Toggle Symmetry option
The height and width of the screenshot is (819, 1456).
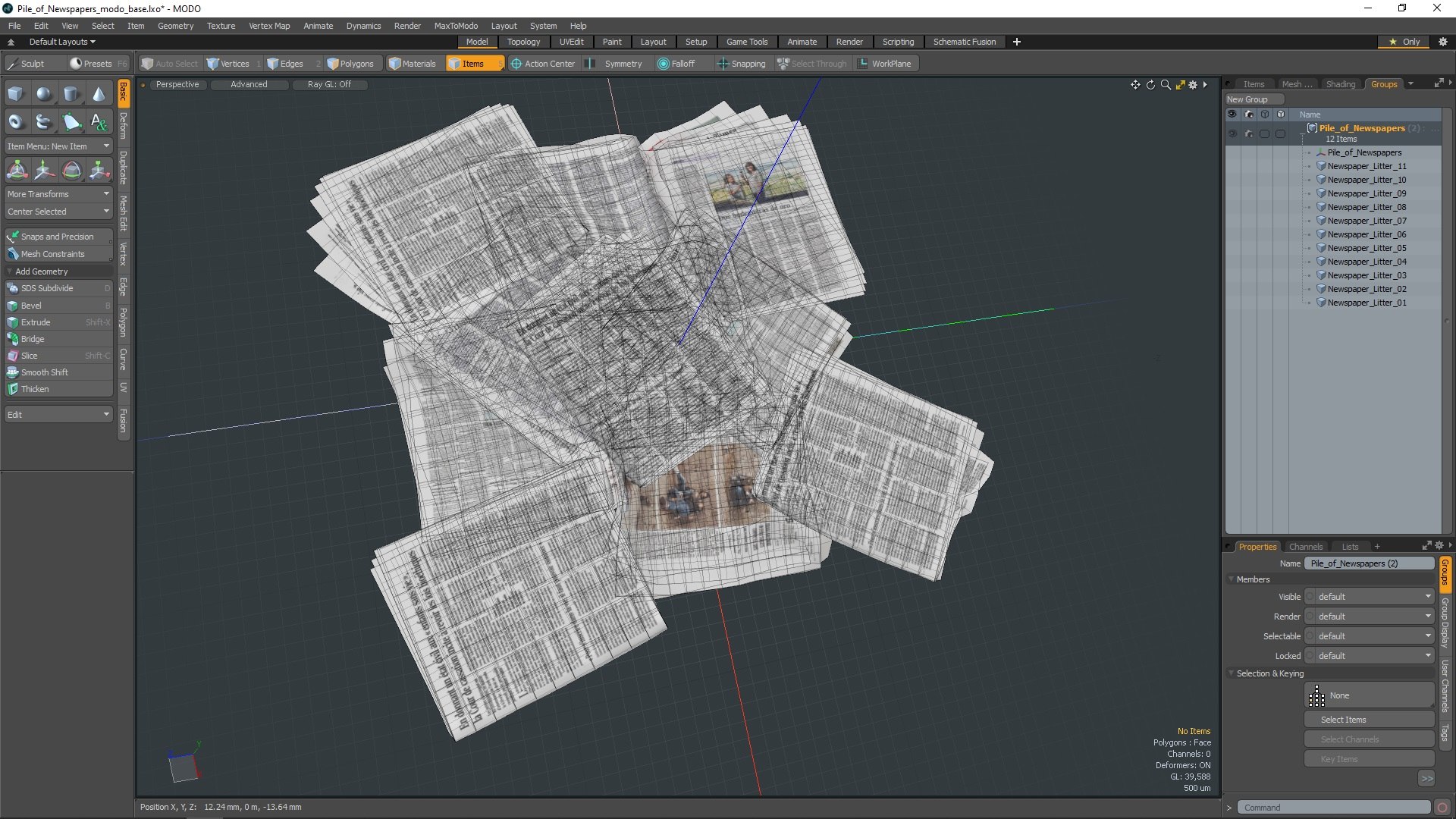pos(615,64)
